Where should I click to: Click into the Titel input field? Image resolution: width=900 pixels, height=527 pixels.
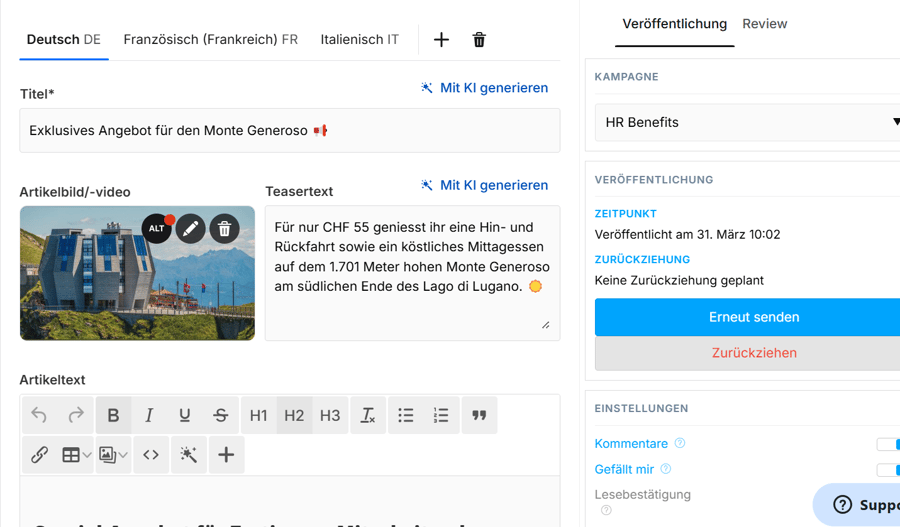pyautogui.click(x=290, y=130)
